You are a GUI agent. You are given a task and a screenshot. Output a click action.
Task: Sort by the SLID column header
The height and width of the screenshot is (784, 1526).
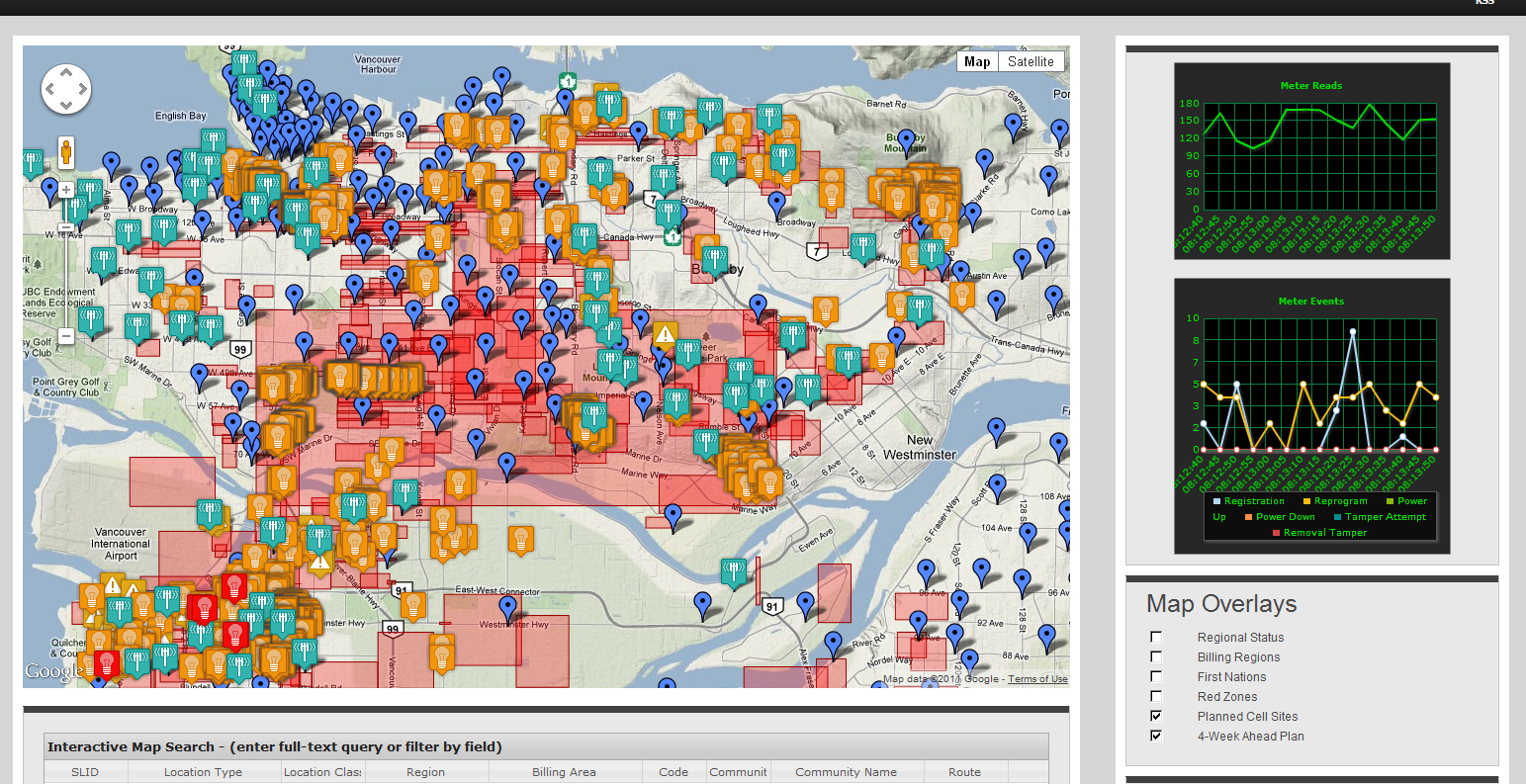85,772
